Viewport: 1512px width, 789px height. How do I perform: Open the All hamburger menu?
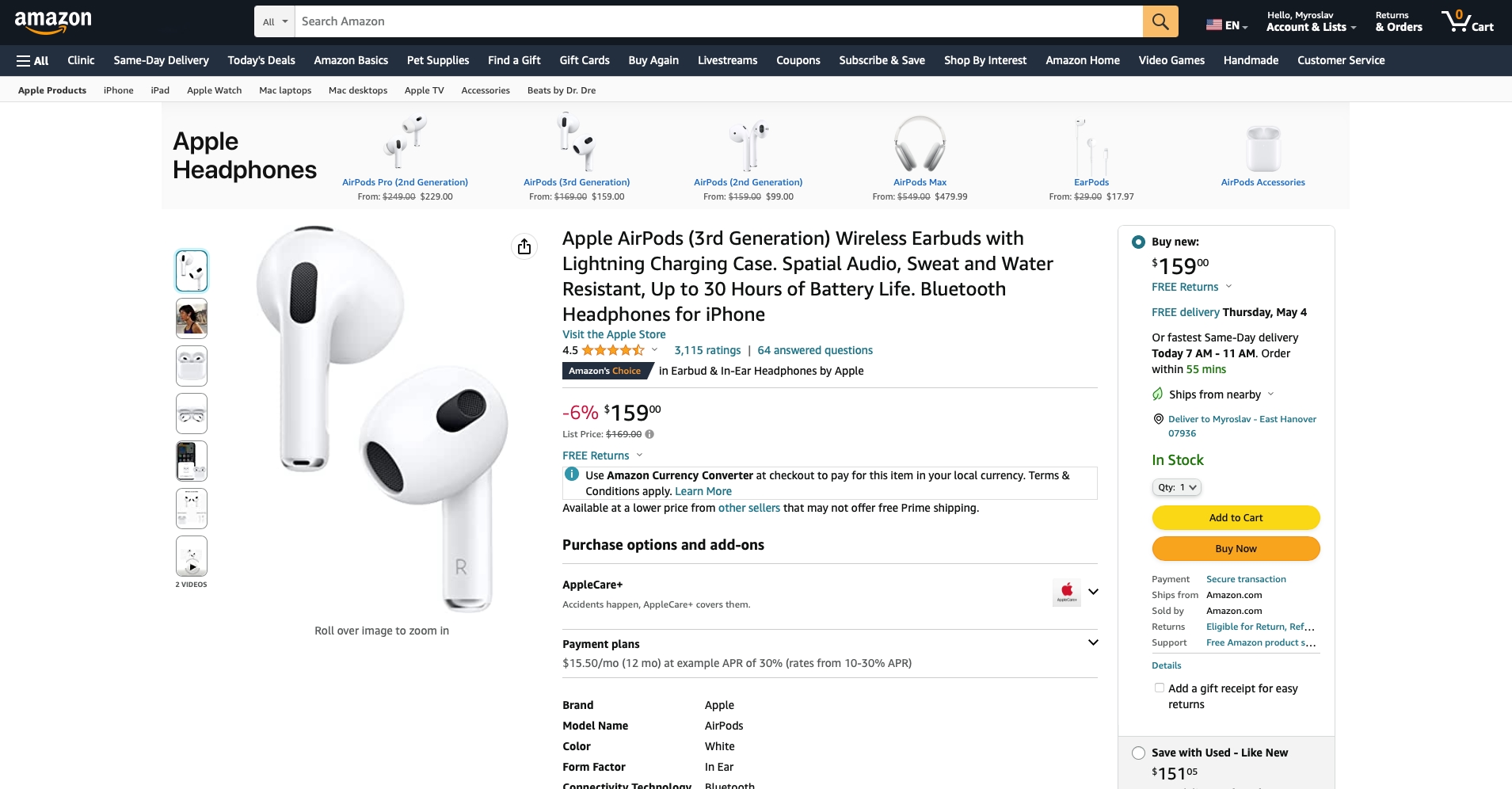pyautogui.click(x=32, y=61)
